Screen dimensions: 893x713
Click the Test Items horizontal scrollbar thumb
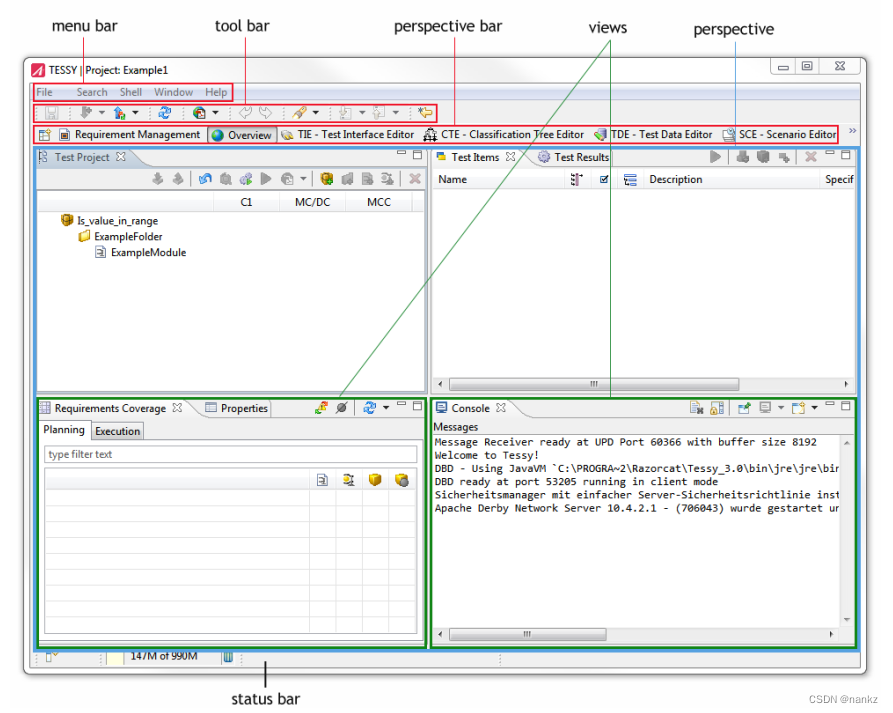594,384
